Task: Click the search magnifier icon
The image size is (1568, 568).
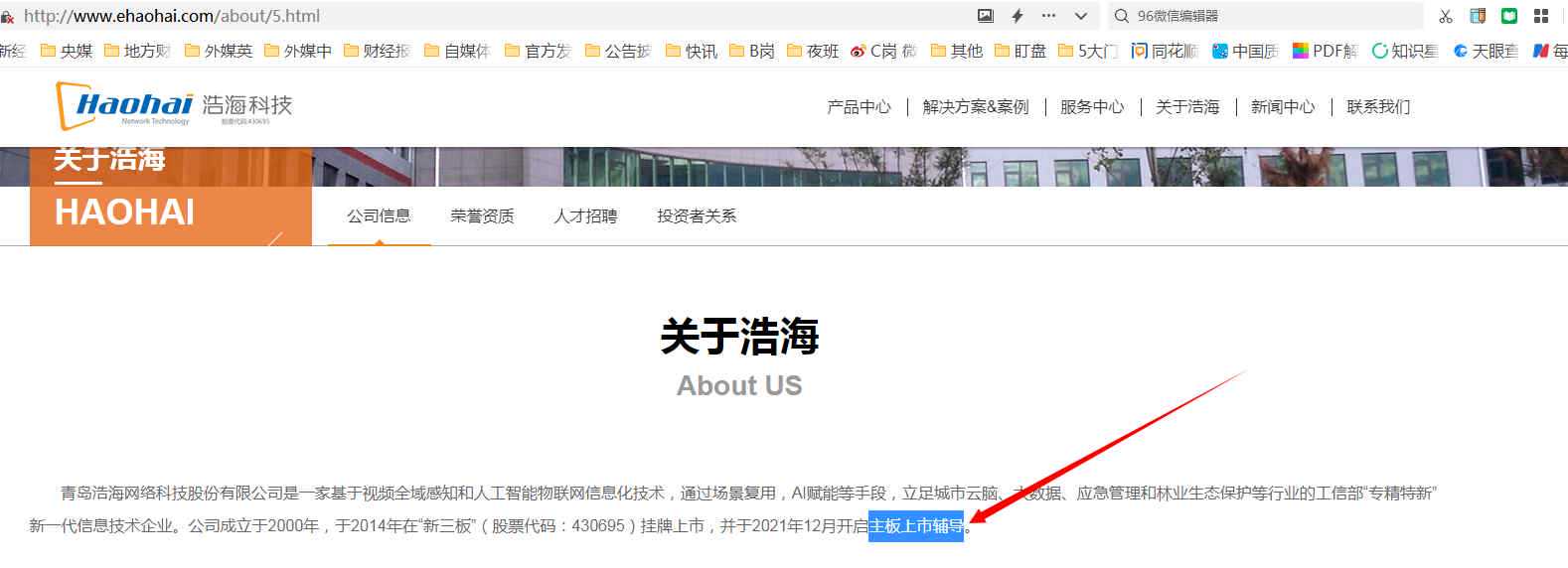Action: click(1122, 16)
